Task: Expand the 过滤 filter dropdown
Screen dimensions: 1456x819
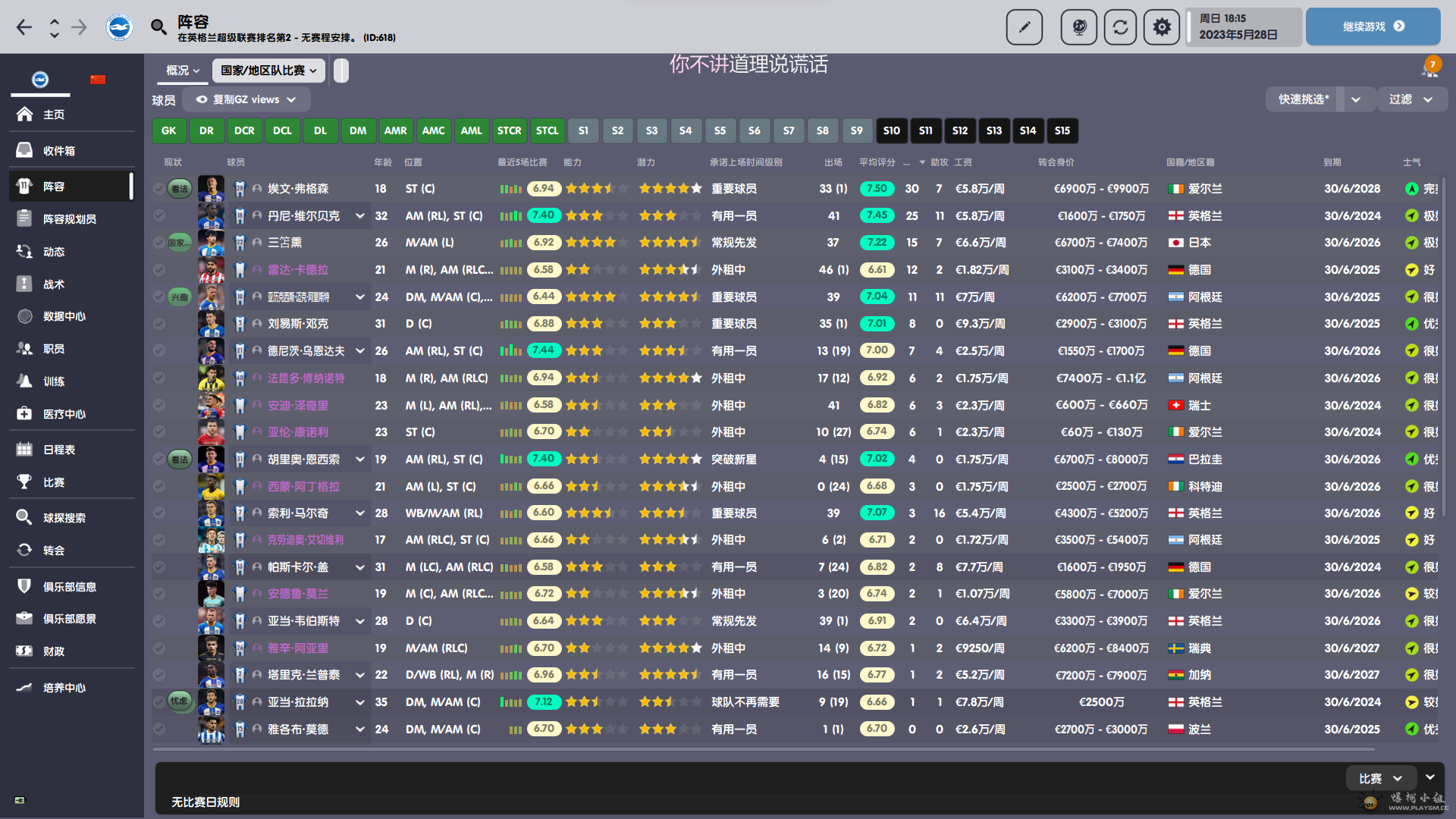Action: click(1410, 99)
